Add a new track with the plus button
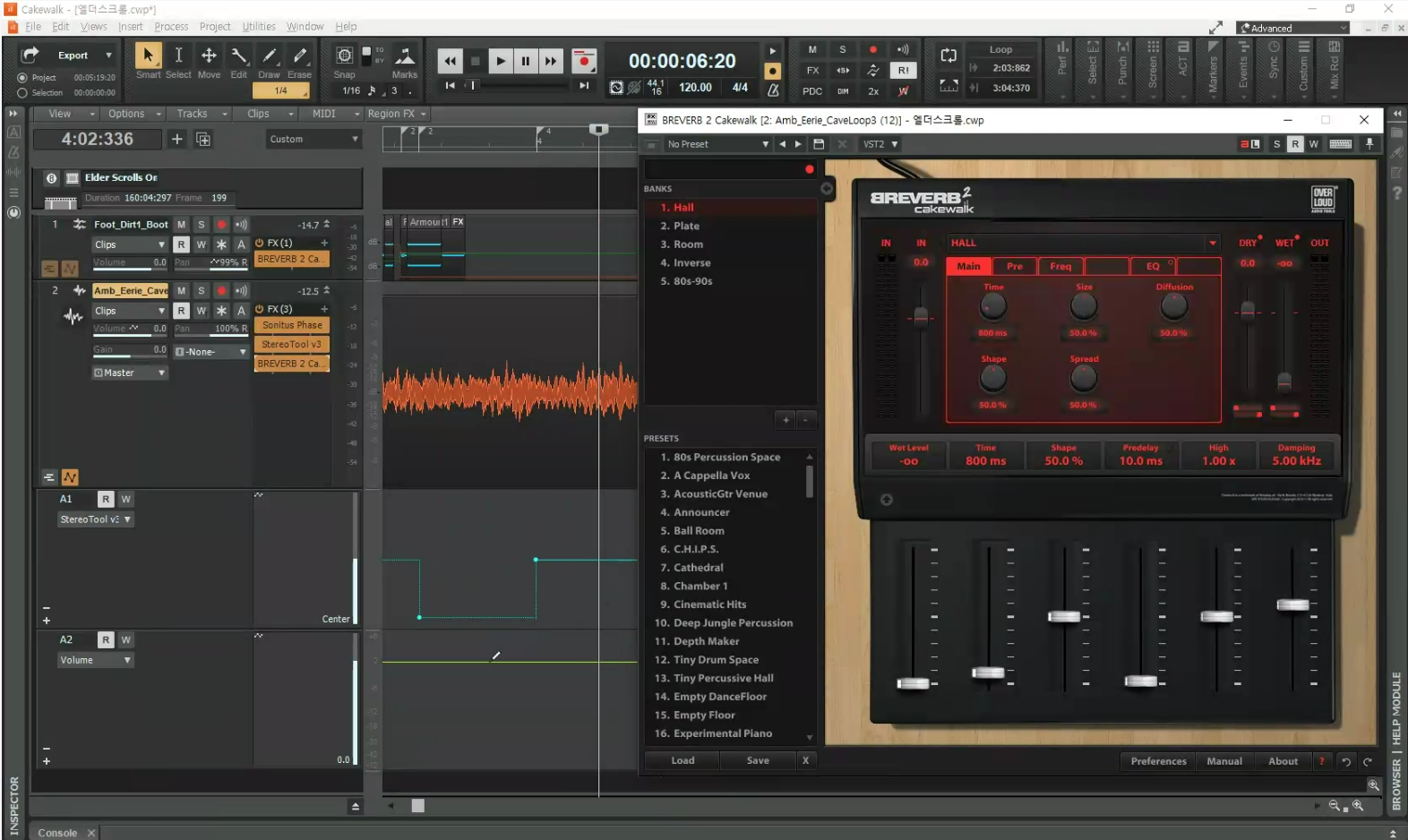1408x840 pixels. pyautogui.click(x=176, y=139)
